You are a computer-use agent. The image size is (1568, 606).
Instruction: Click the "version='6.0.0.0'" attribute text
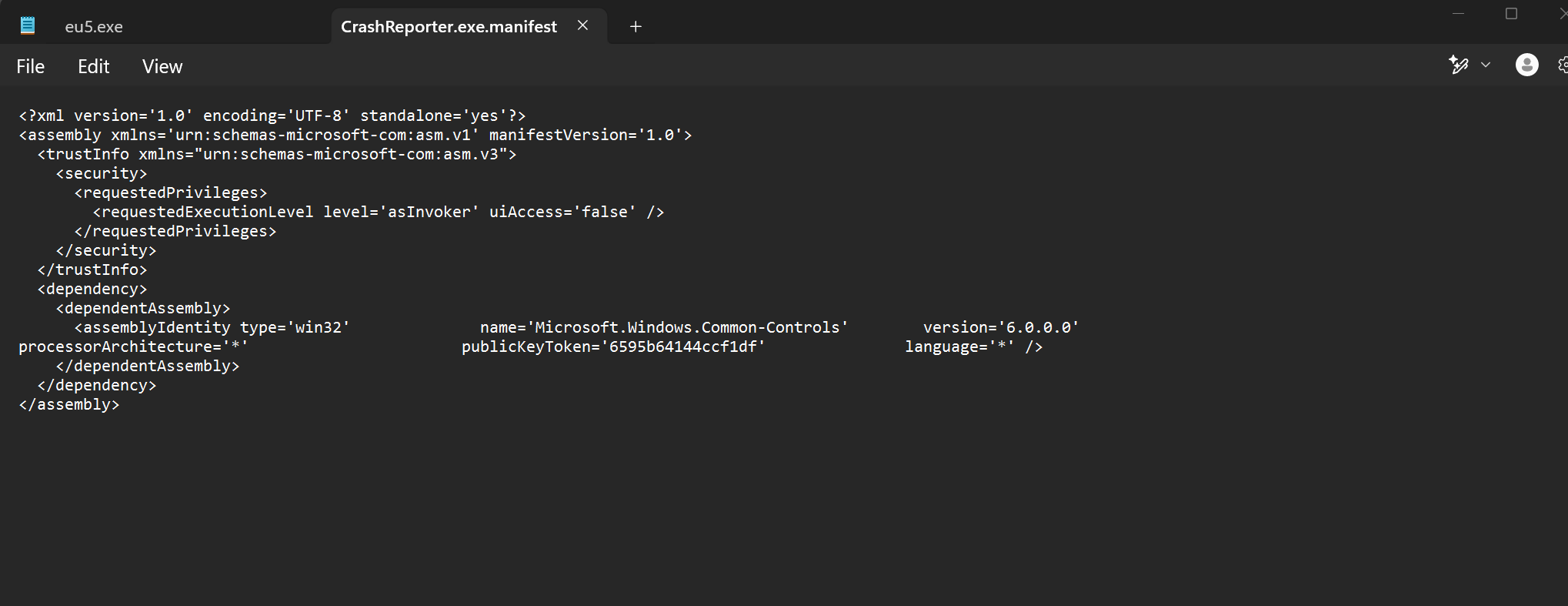(1002, 327)
